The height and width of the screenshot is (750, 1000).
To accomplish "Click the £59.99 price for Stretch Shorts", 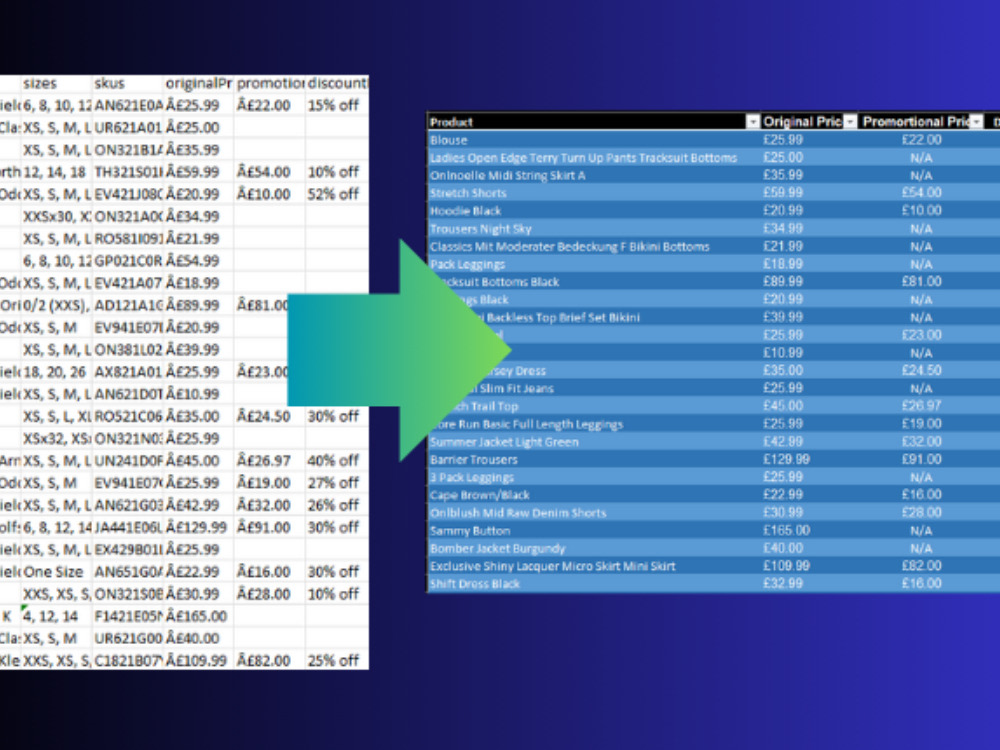I will [783, 193].
